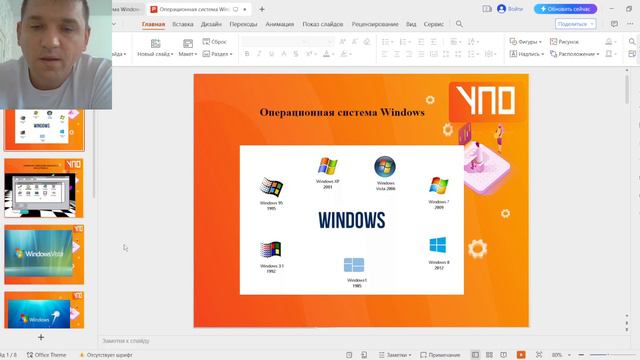Click the add slide plus button below thumbnails

(x=41, y=337)
